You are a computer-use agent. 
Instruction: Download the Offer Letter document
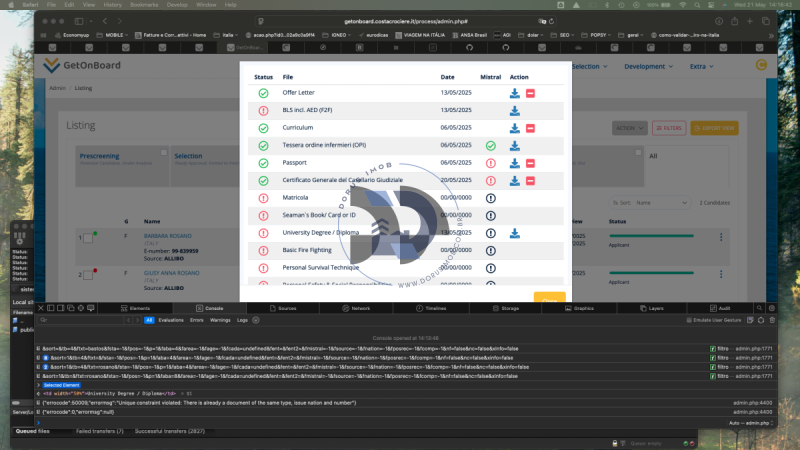(514, 94)
